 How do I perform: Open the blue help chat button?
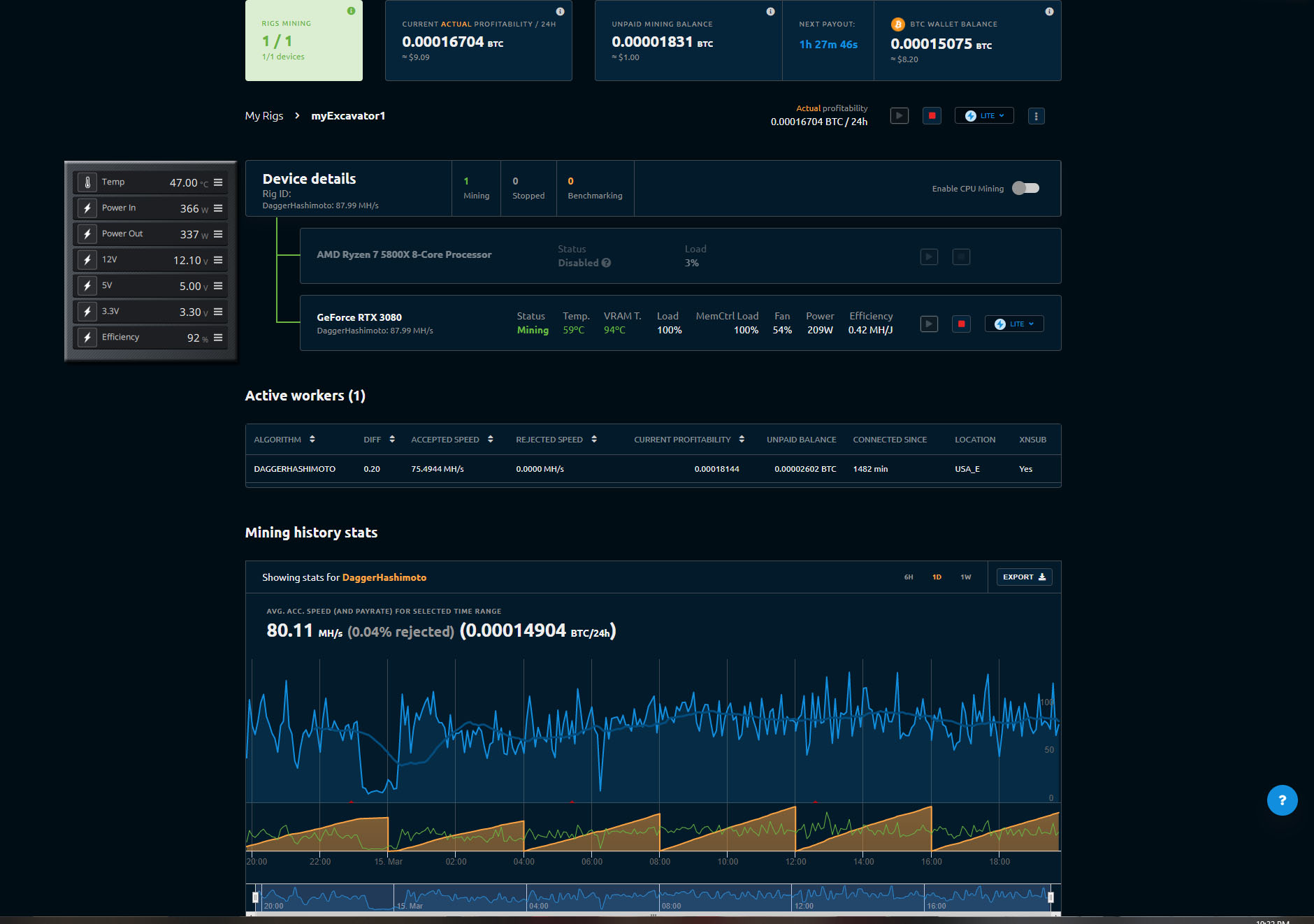(x=1282, y=800)
